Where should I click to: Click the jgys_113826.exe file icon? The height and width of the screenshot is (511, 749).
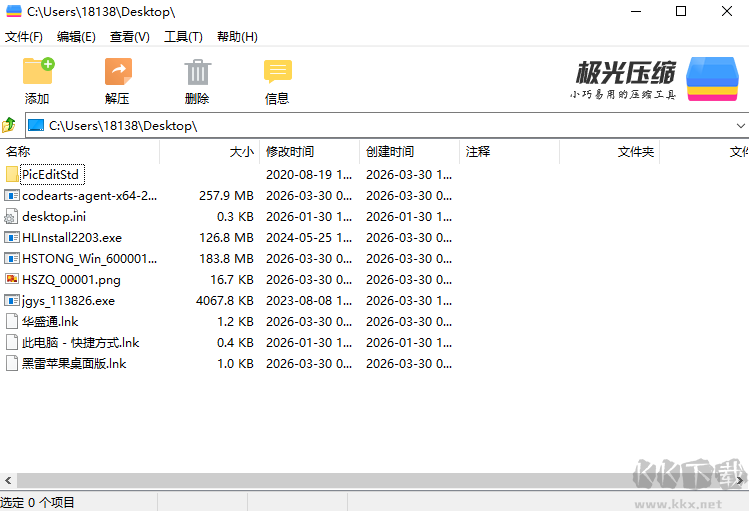pyautogui.click(x=12, y=300)
